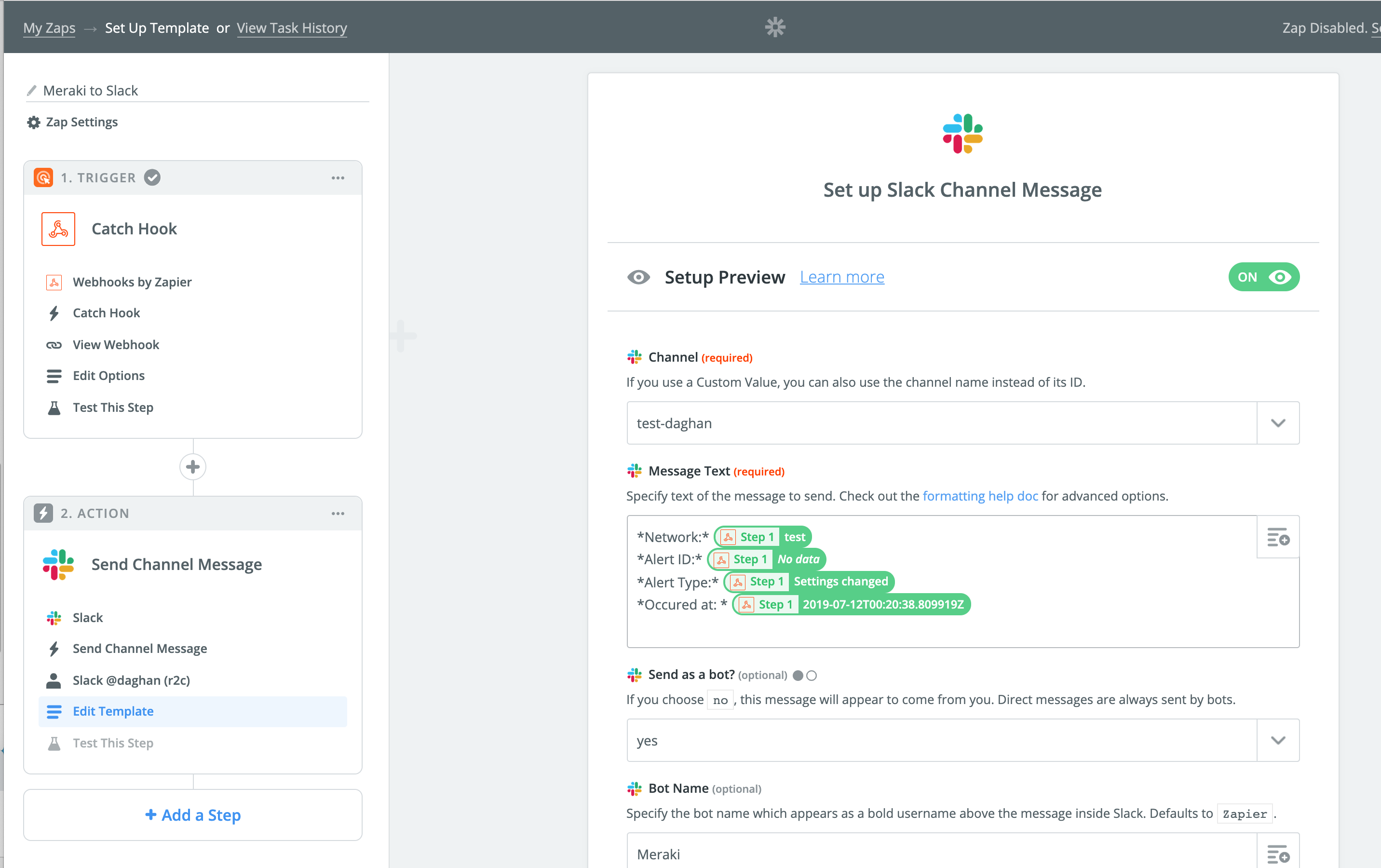The height and width of the screenshot is (868, 1381).
Task: Click the Slack icon in the action step
Action: pos(54,617)
